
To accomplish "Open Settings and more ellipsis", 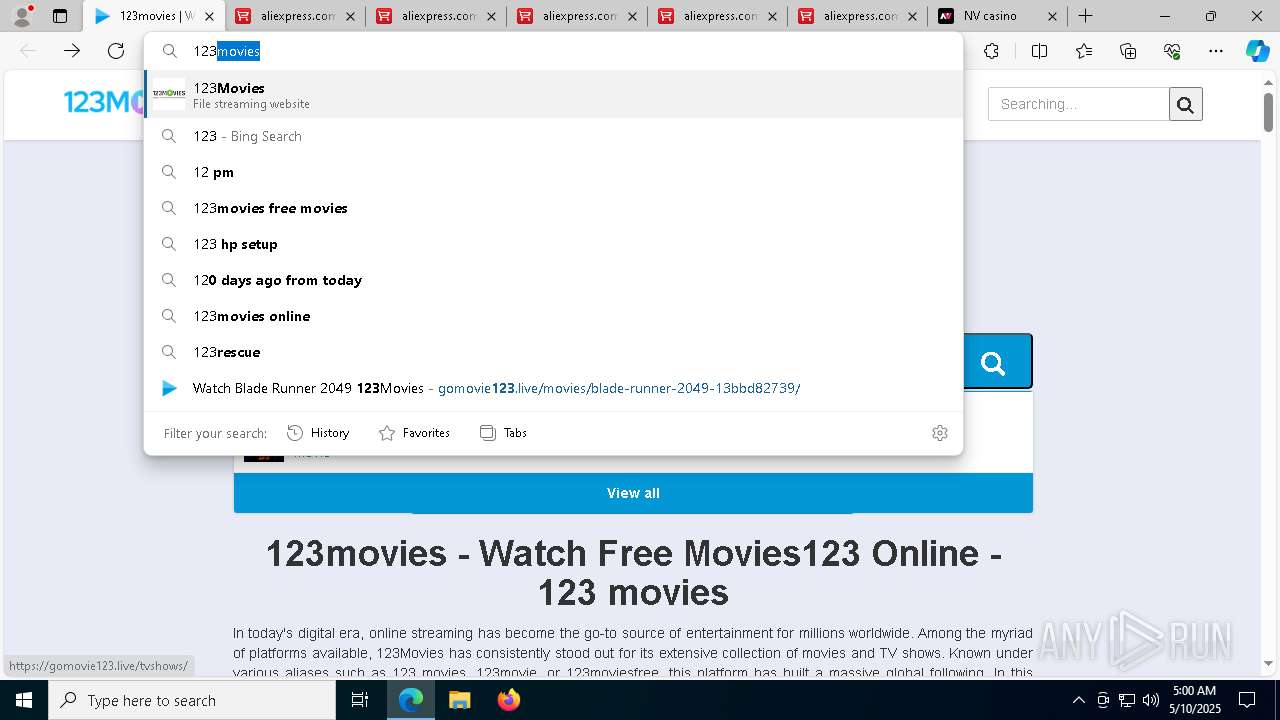I will (1216, 51).
